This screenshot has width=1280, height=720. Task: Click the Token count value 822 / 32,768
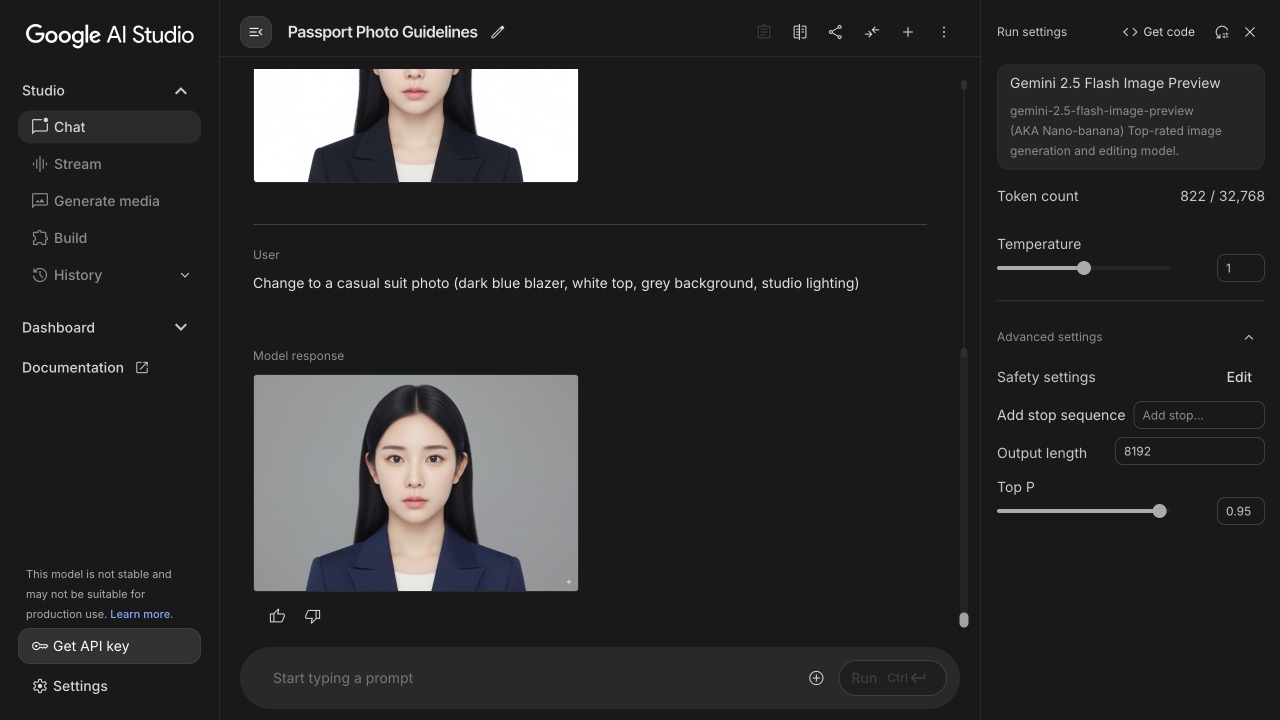click(1222, 196)
